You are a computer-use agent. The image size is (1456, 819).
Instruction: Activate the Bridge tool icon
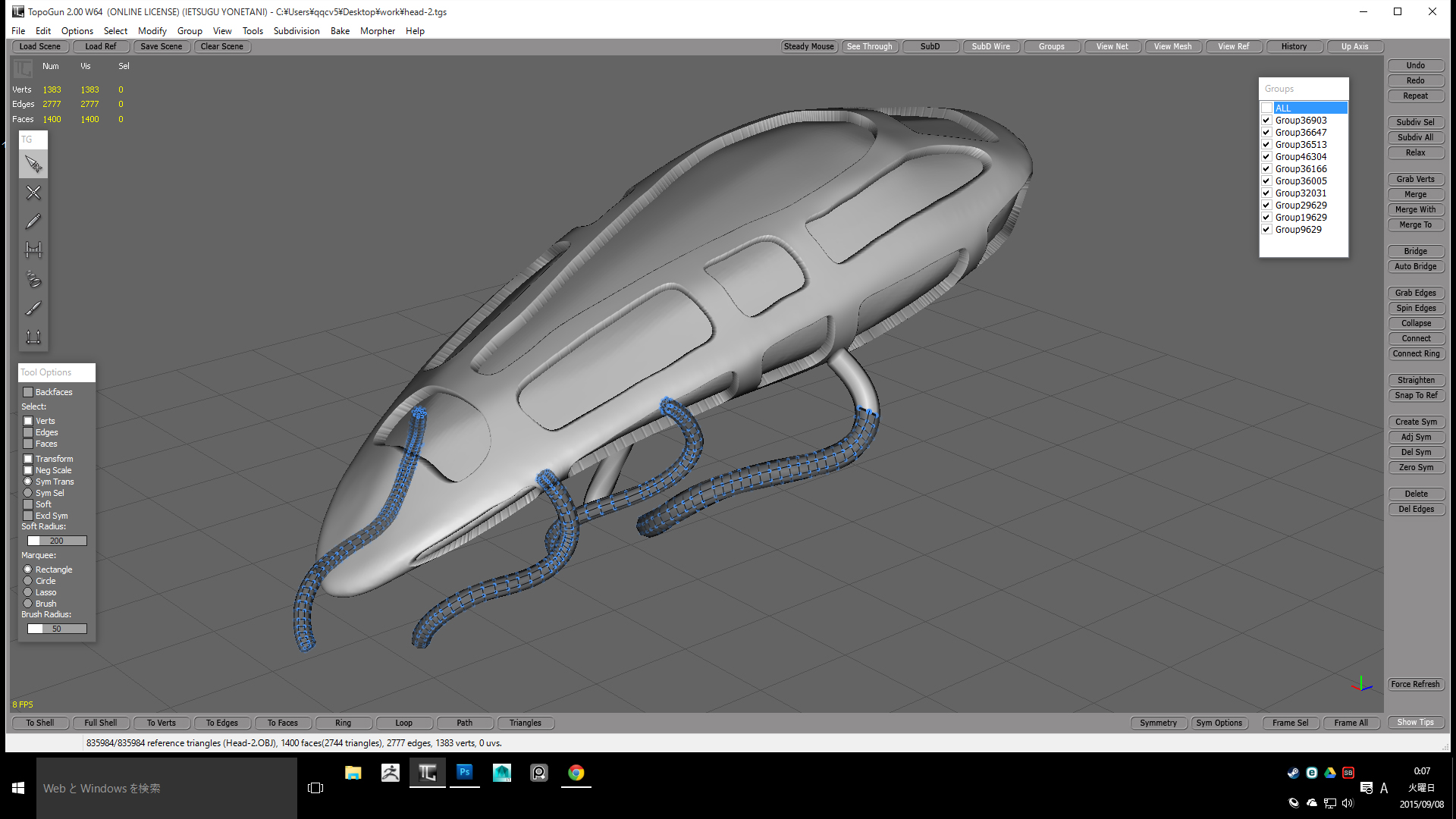click(x=33, y=250)
